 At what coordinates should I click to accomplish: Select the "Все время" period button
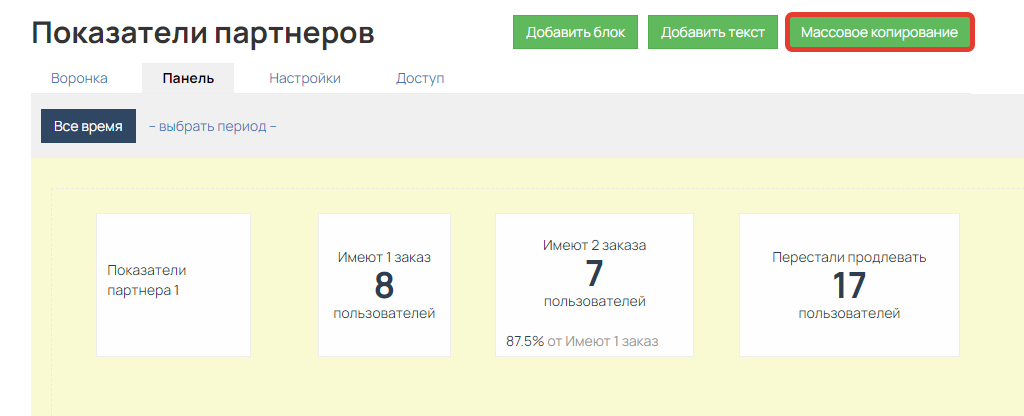[88, 126]
